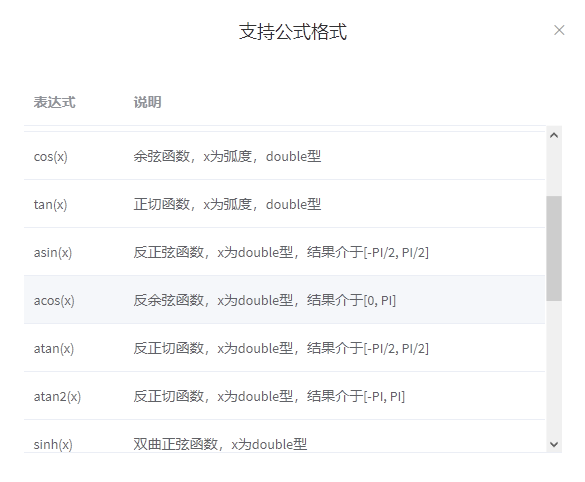Click the 反余弦函数 description with [0, PI]
Viewport: 585px width, 482px height.
(265, 300)
